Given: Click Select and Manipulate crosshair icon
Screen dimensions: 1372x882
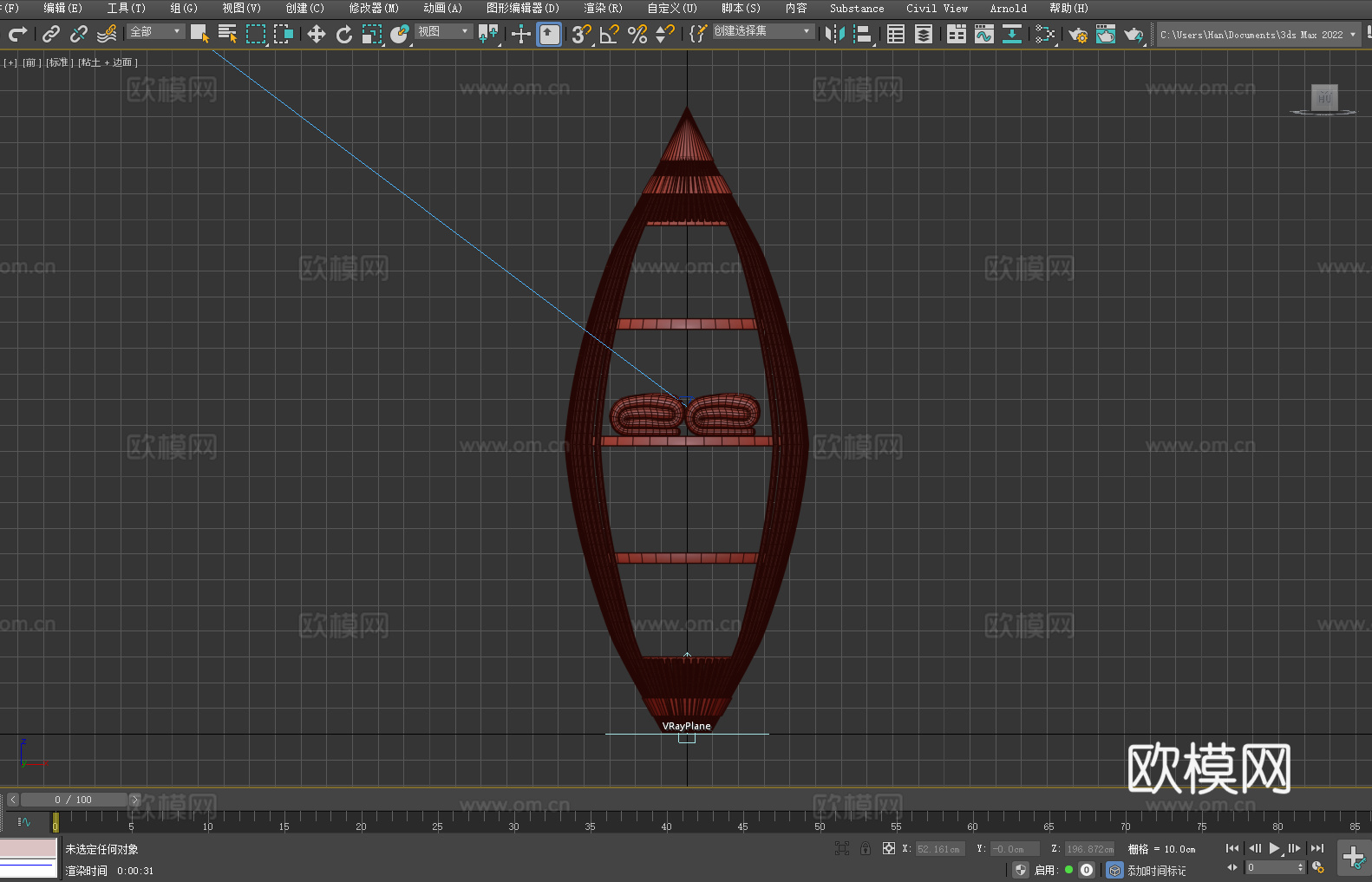Looking at the screenshot, I should pyautogui.click(x=521, y=34).
